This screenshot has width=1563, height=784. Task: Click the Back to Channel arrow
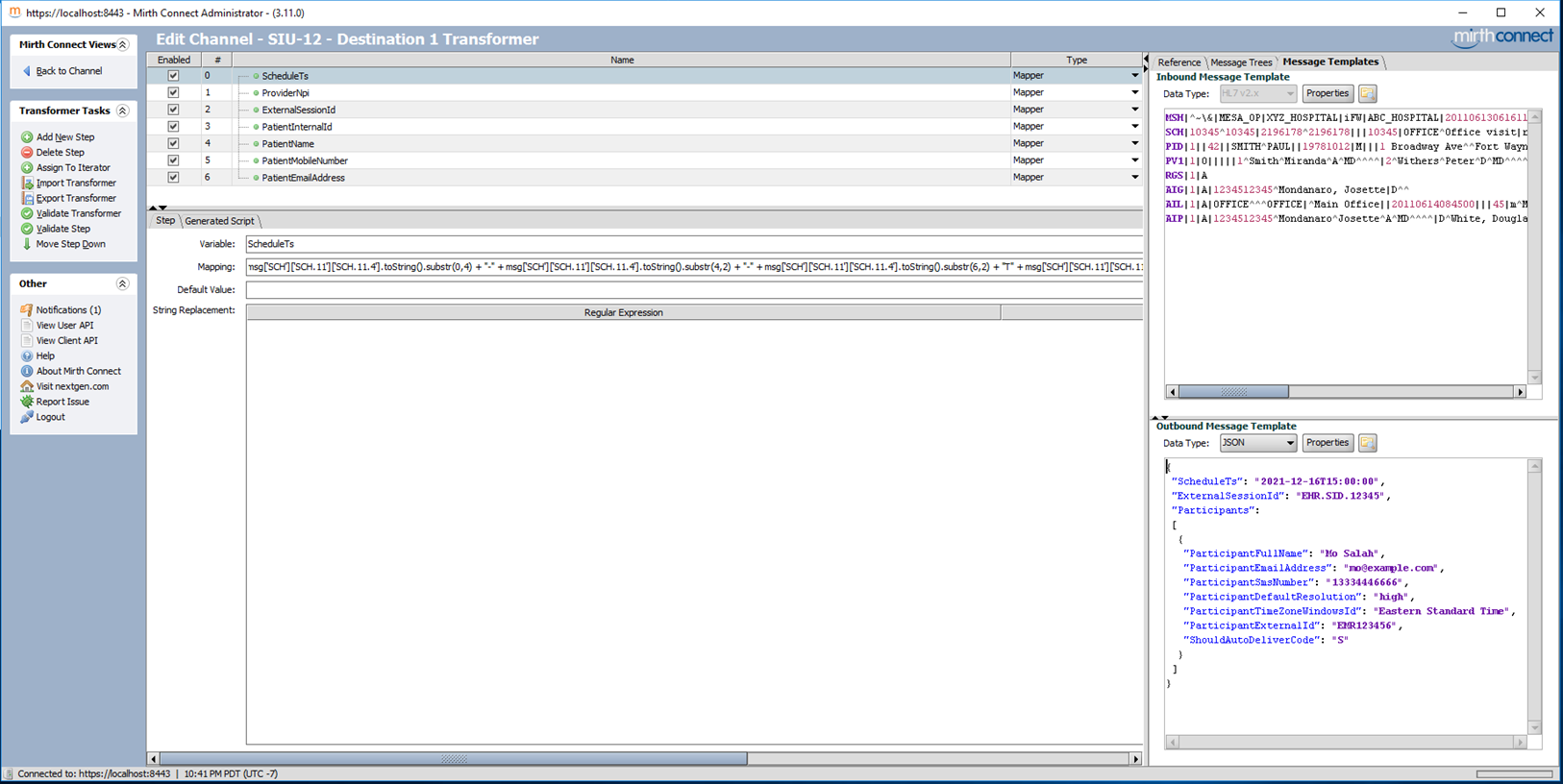click(x=27, y=71)
